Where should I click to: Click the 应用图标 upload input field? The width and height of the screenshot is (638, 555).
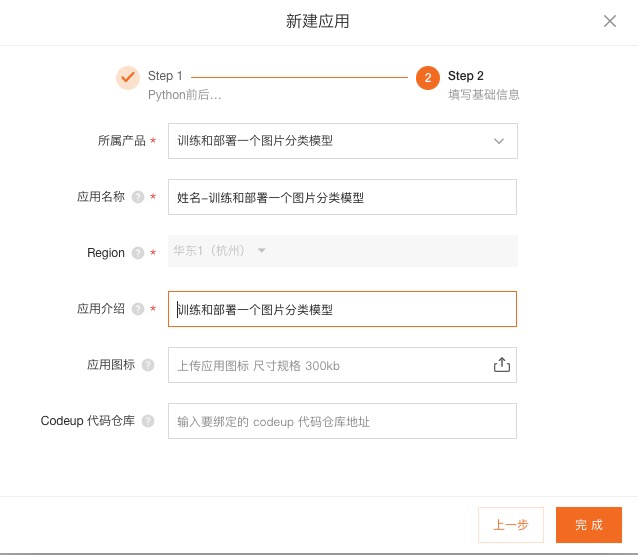pyautogui.click(x=342, y=365)
